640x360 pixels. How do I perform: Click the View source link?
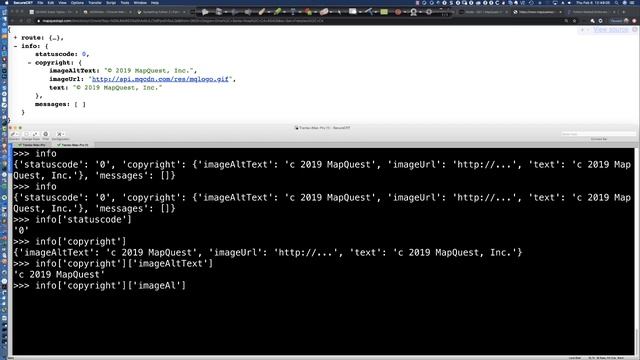point(611,30)
